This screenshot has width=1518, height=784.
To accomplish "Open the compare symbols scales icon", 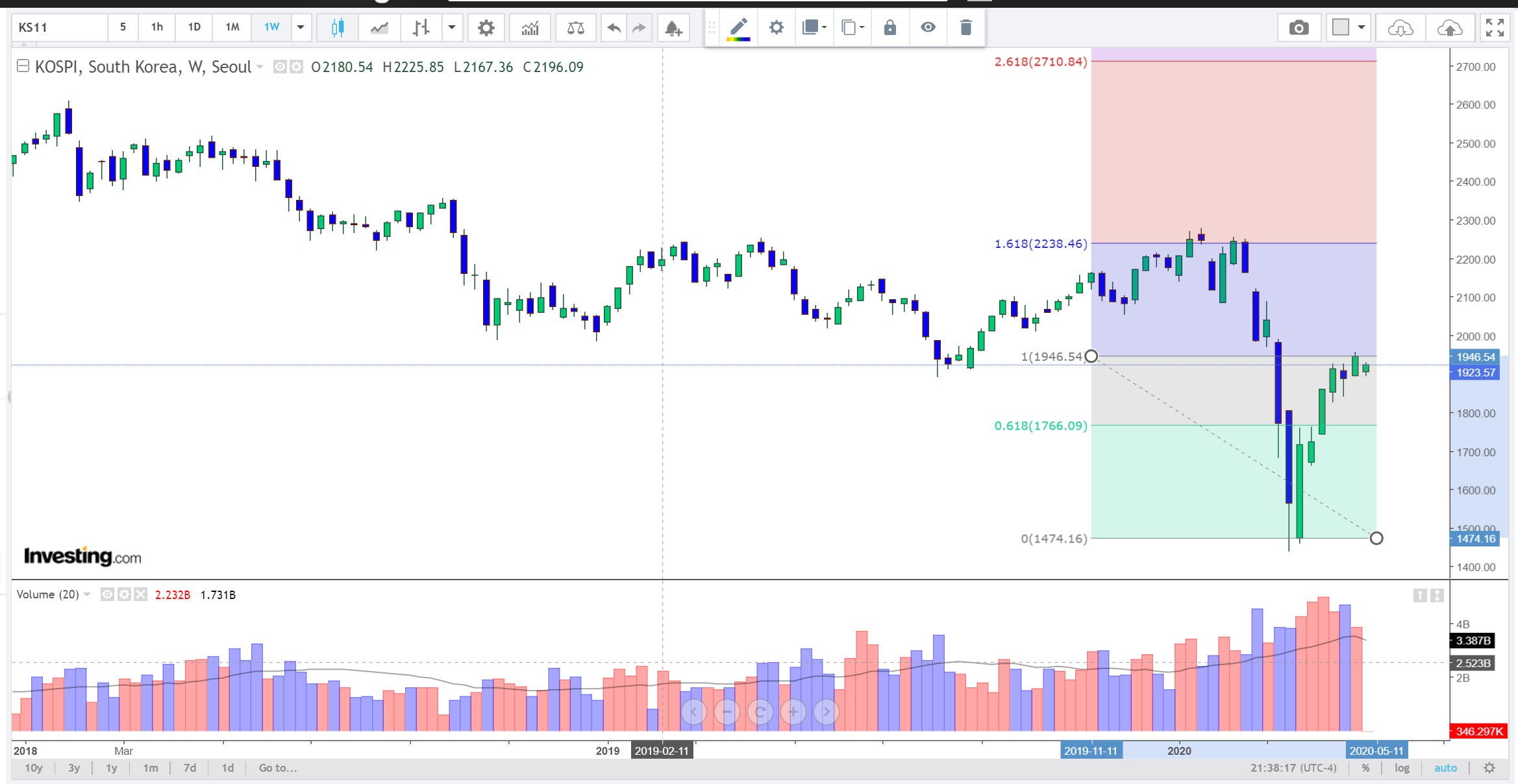I will coord(575,27).
